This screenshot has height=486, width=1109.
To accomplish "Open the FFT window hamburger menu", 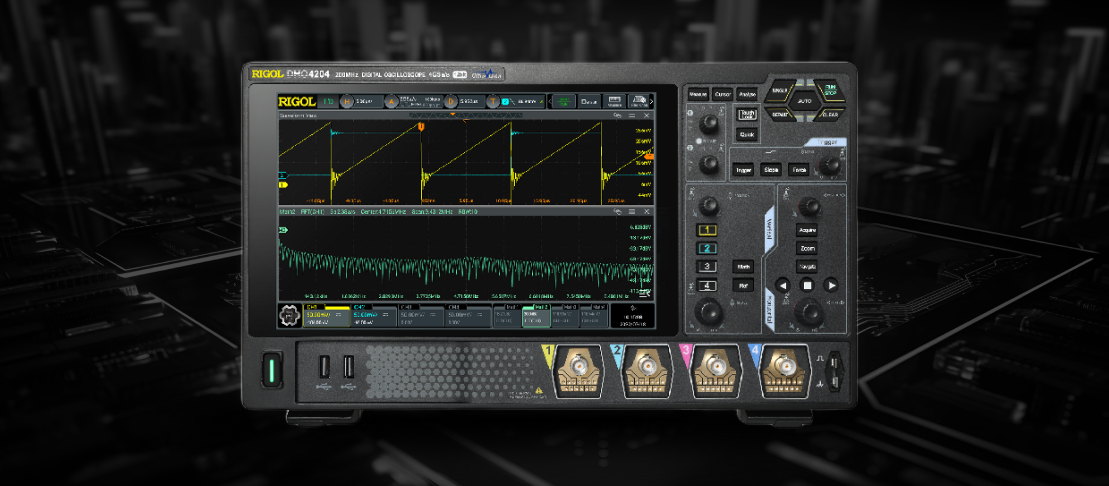I will [632, 212].
